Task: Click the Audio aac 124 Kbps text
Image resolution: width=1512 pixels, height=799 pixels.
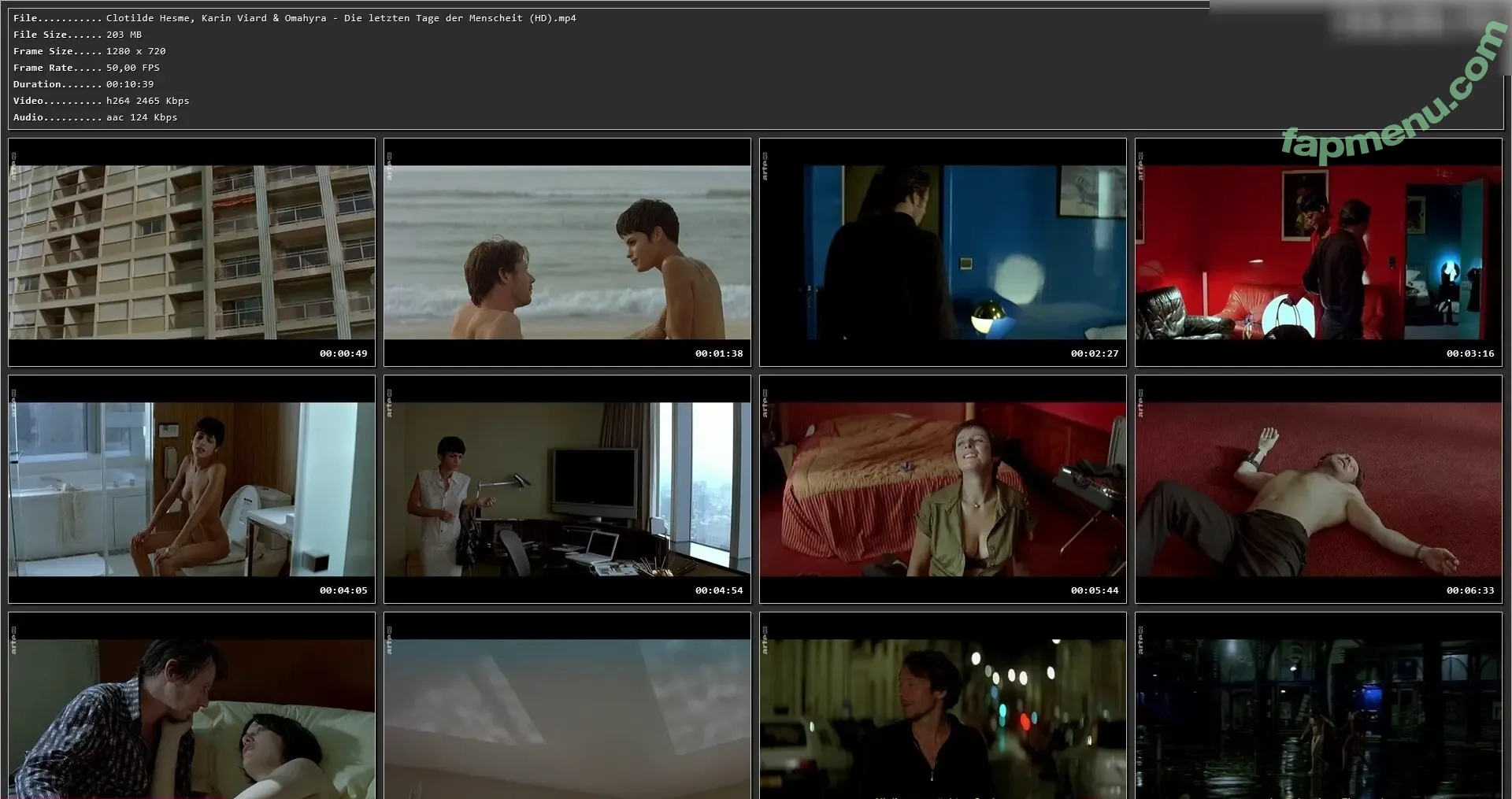Action: point(94,117)
